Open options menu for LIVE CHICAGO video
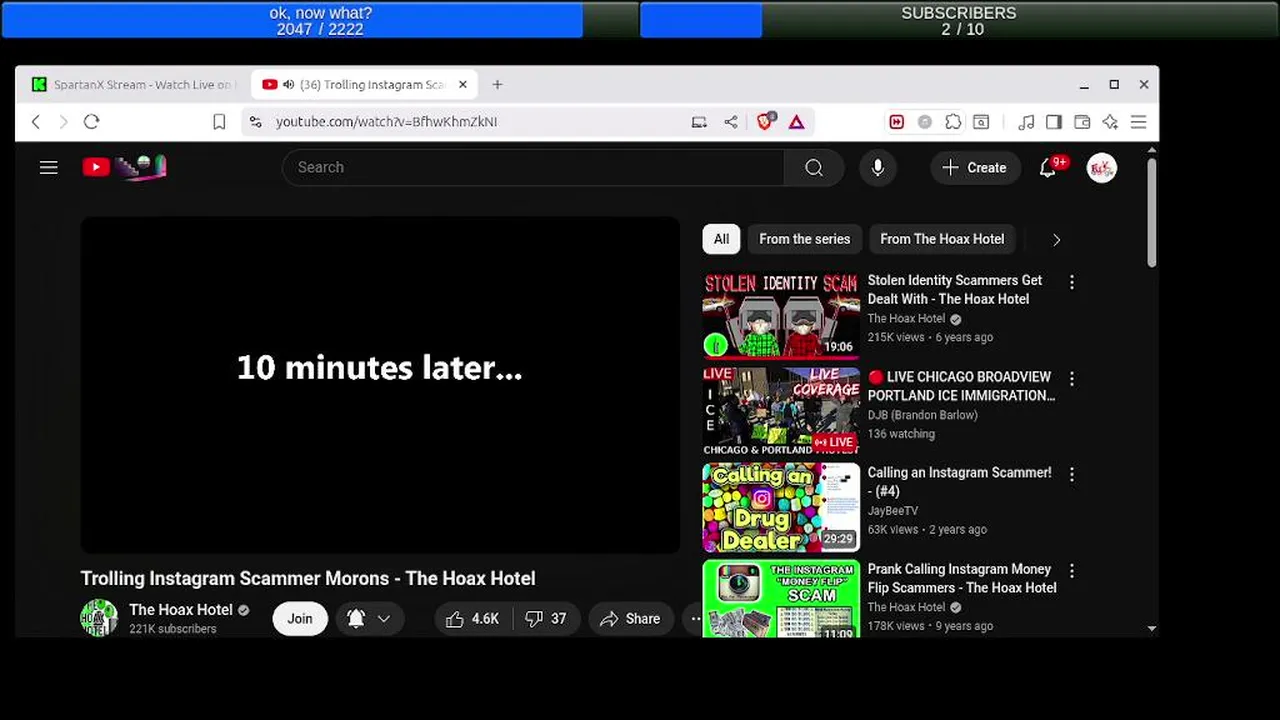The height and width of the screenshot is (720, 1280). coord(1072,379)
